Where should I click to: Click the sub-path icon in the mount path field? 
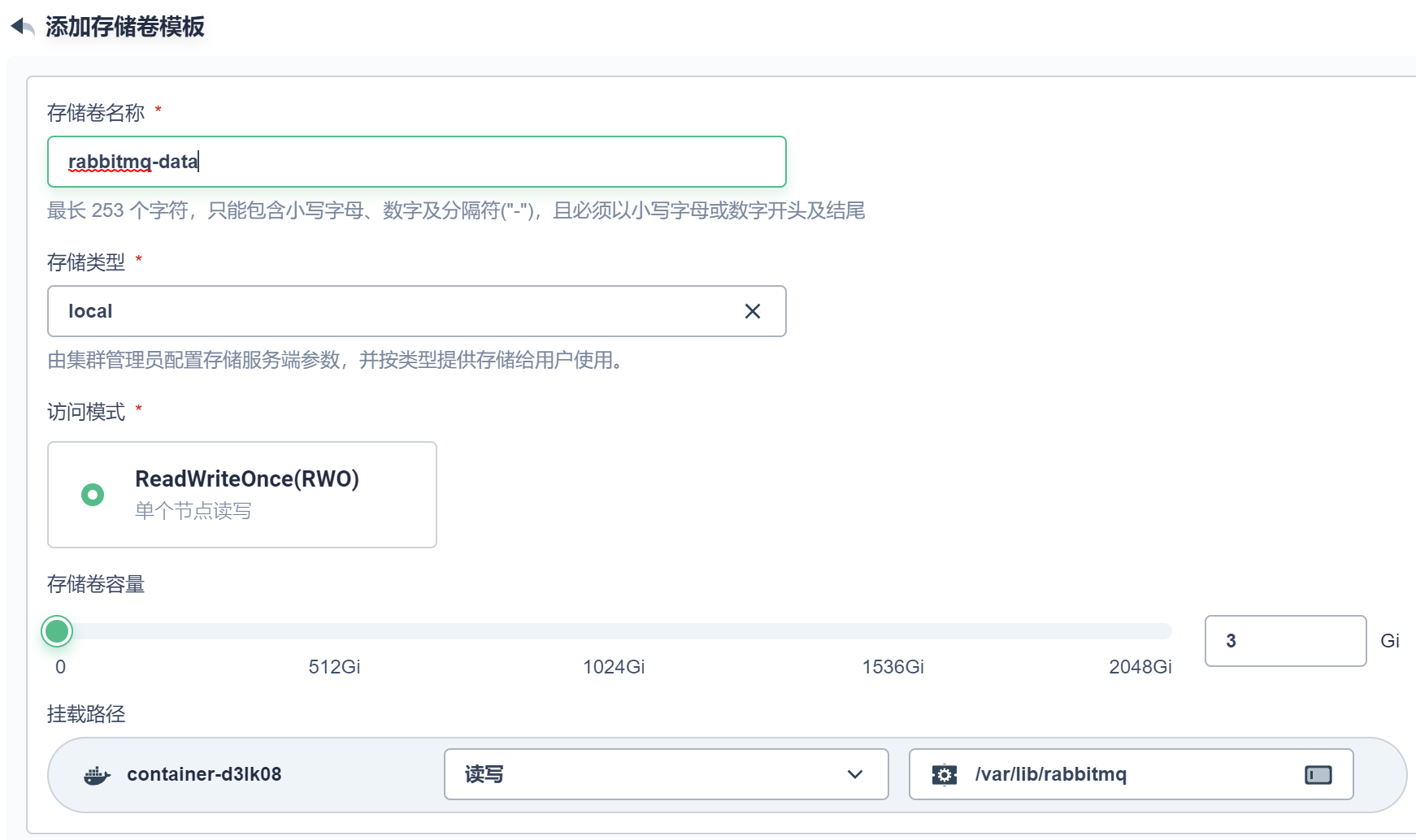[1318, 775]
